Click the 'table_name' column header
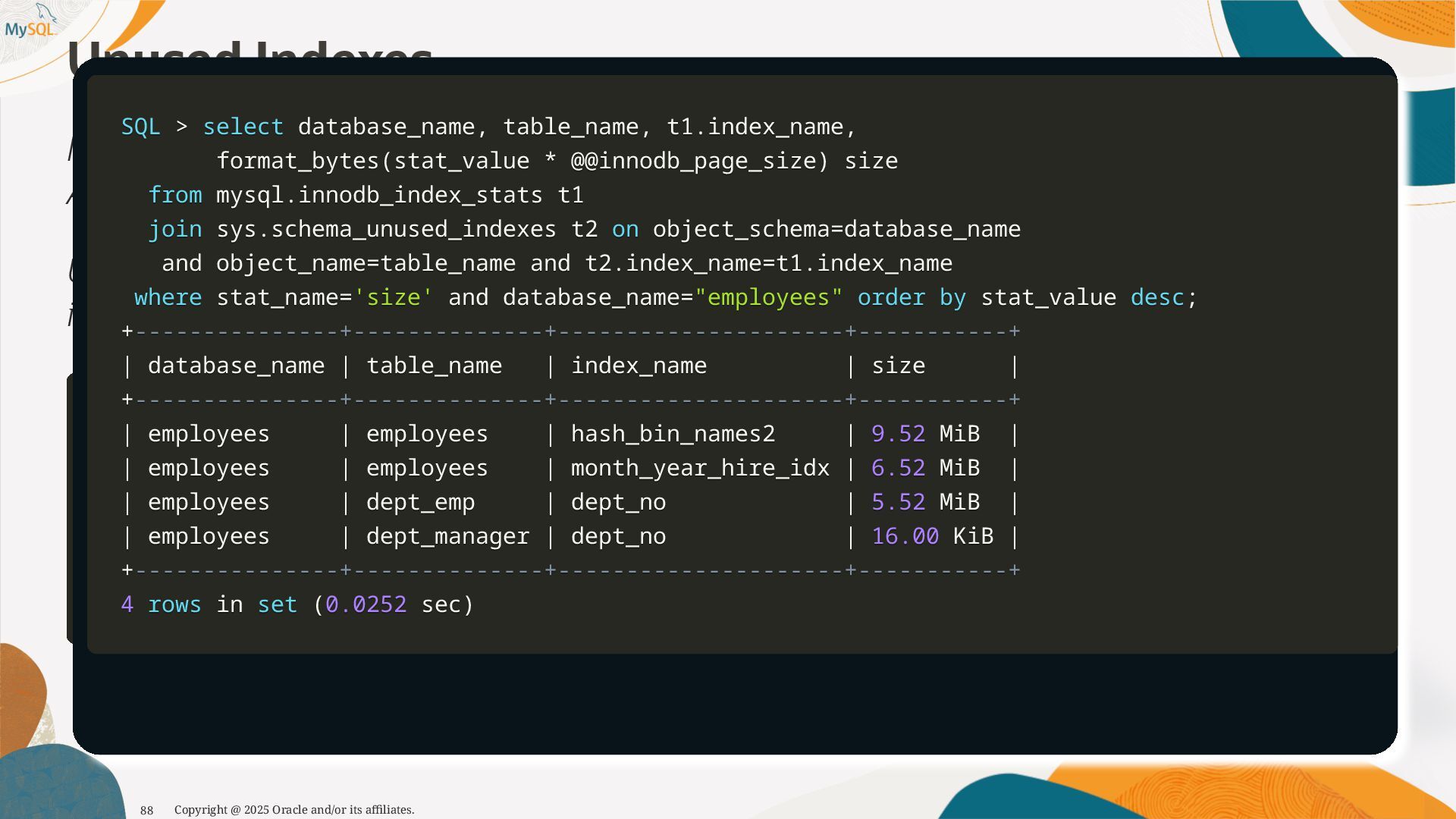Image resolution: width=1456 pixels, height=819 pixels. [x=434, y=366]
